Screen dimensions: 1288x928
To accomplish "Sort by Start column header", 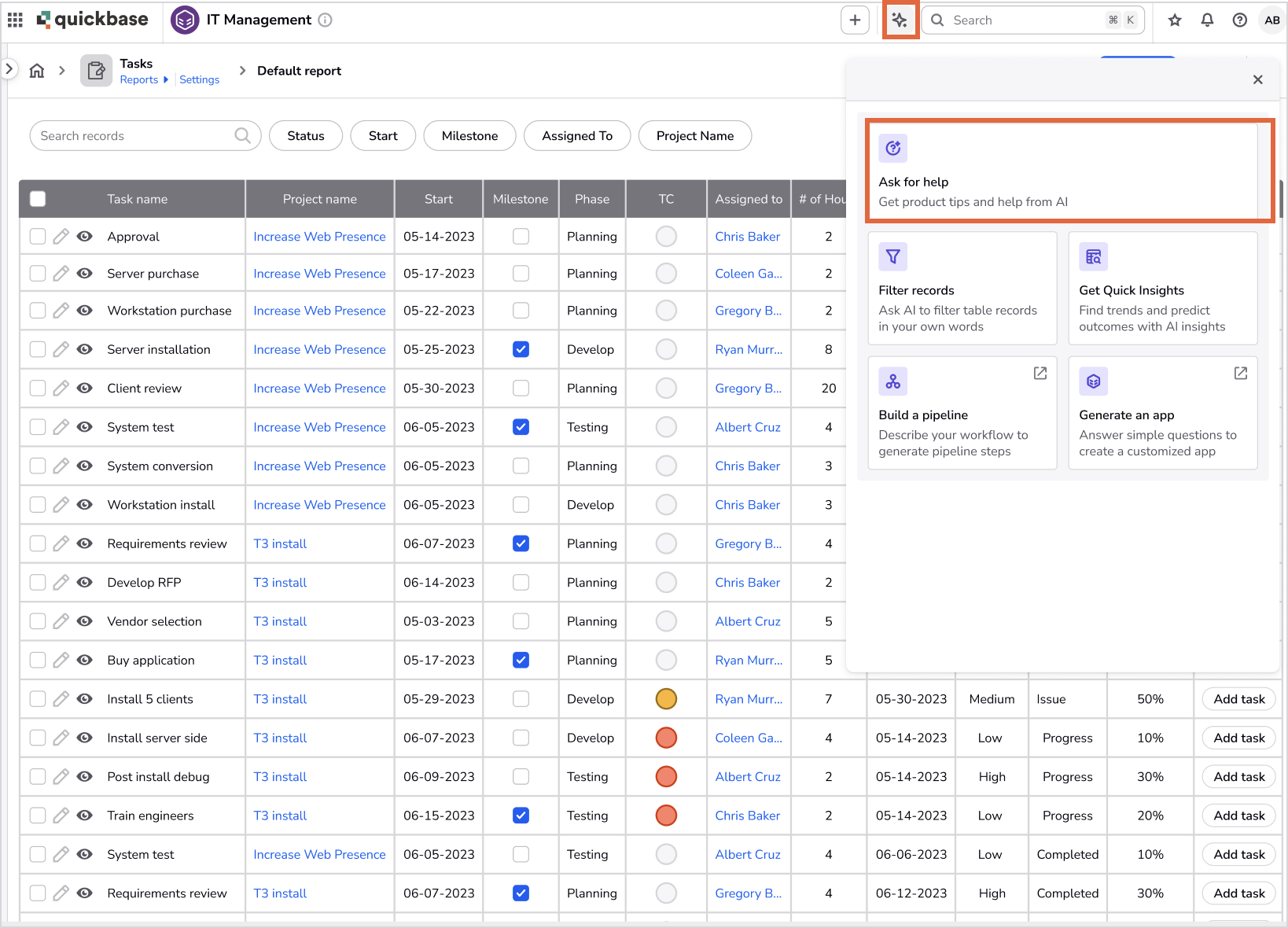I will pyautogui.click(x=439, y=199).
